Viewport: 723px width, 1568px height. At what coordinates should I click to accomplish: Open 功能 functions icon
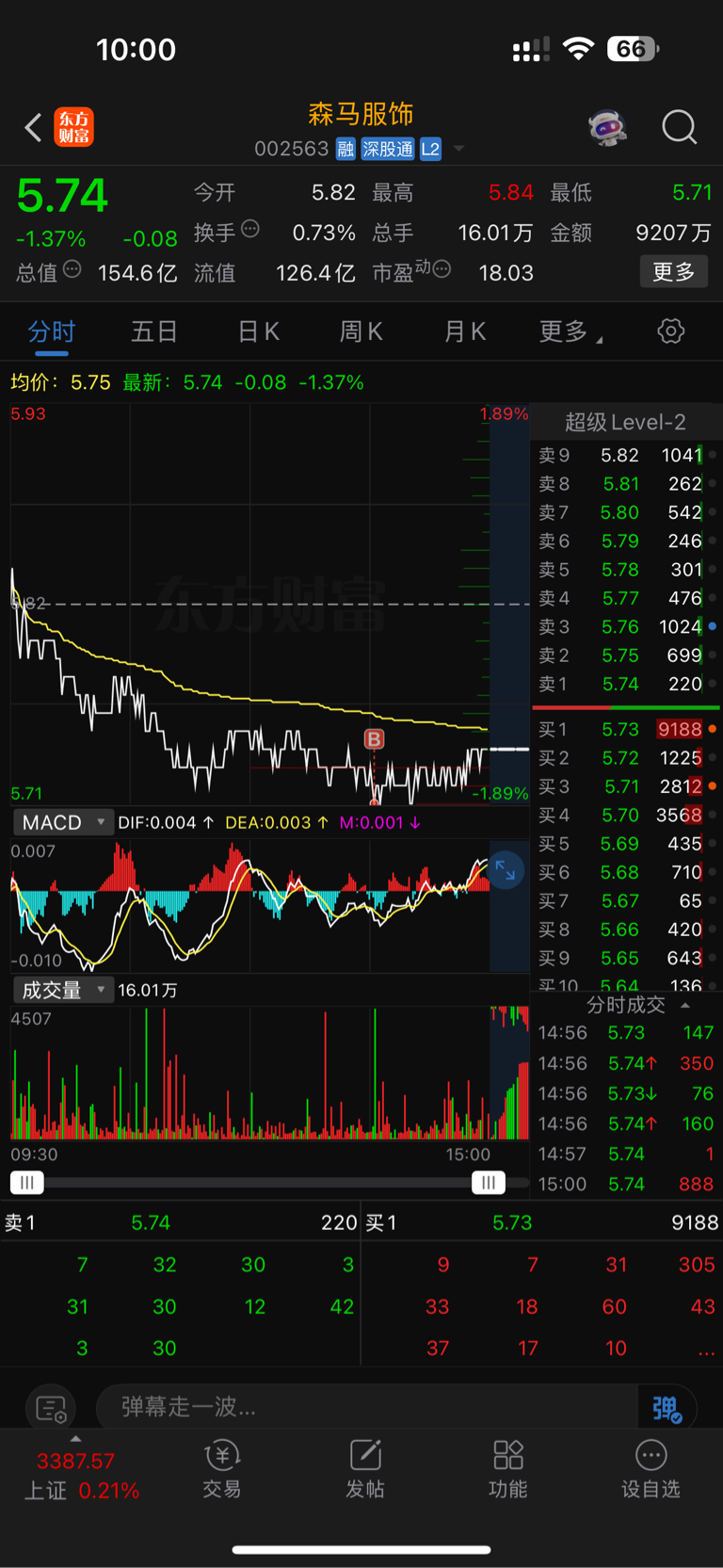pos(508,1469)
